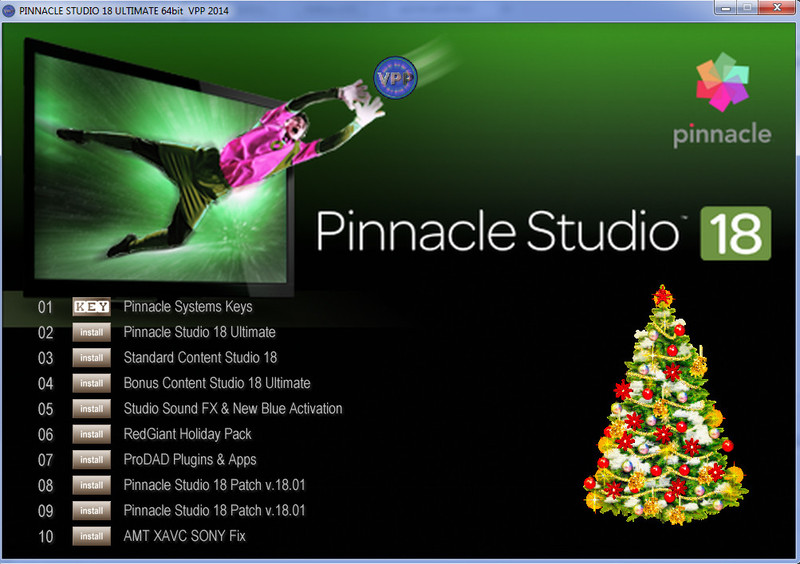The width and height of the screenshot is (800, 564).
Task: Select the 'ProDAD Plugins & Apps' label
Action: [x=190, y=460]
